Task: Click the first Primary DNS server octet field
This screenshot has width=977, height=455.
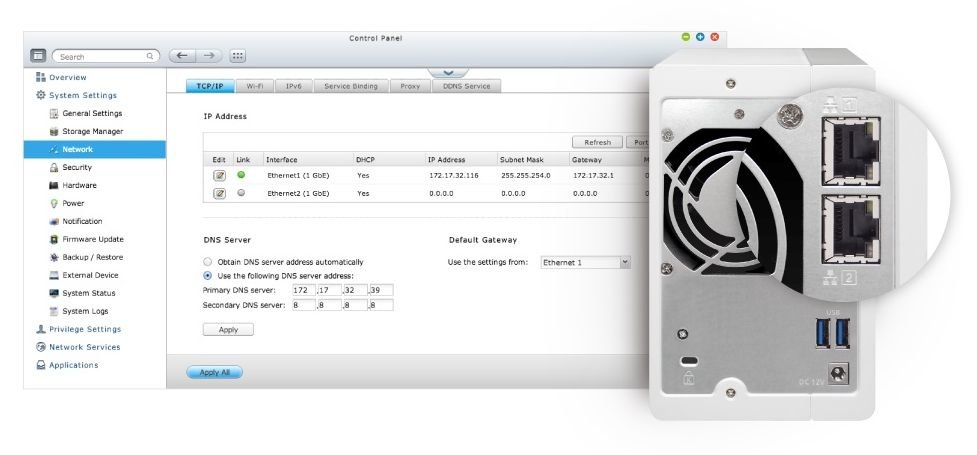Action: point(304,290)
